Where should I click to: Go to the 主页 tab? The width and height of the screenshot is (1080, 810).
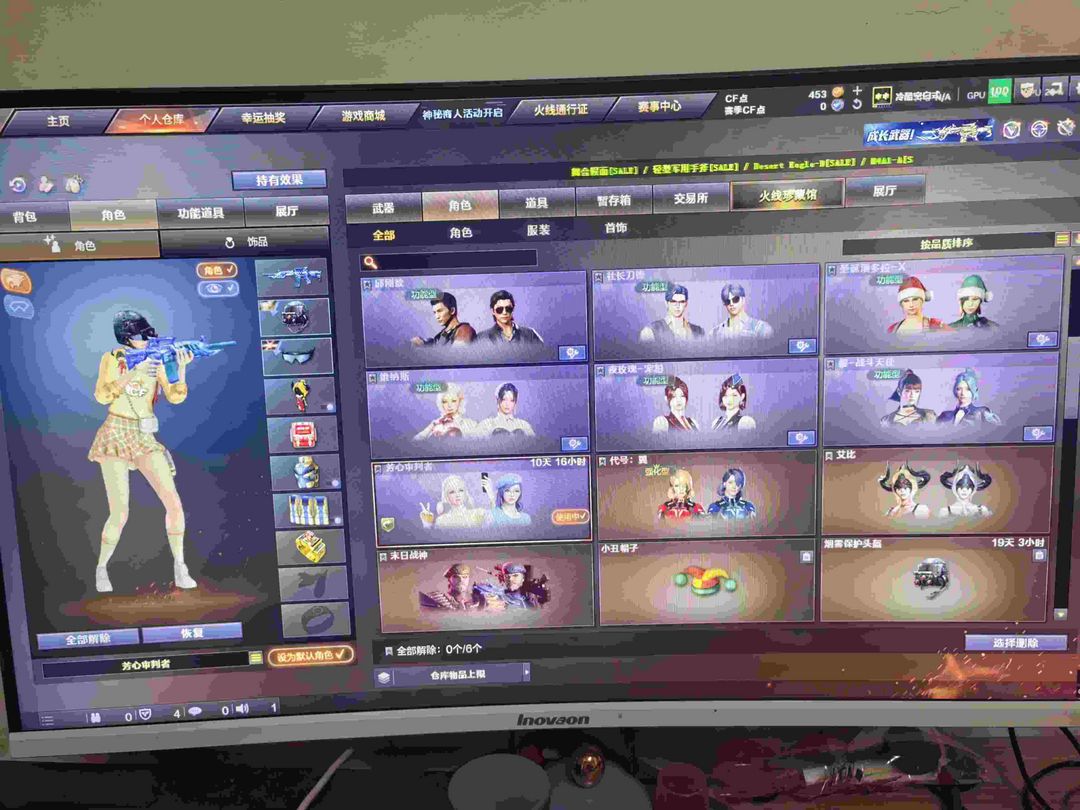(58, 121)
